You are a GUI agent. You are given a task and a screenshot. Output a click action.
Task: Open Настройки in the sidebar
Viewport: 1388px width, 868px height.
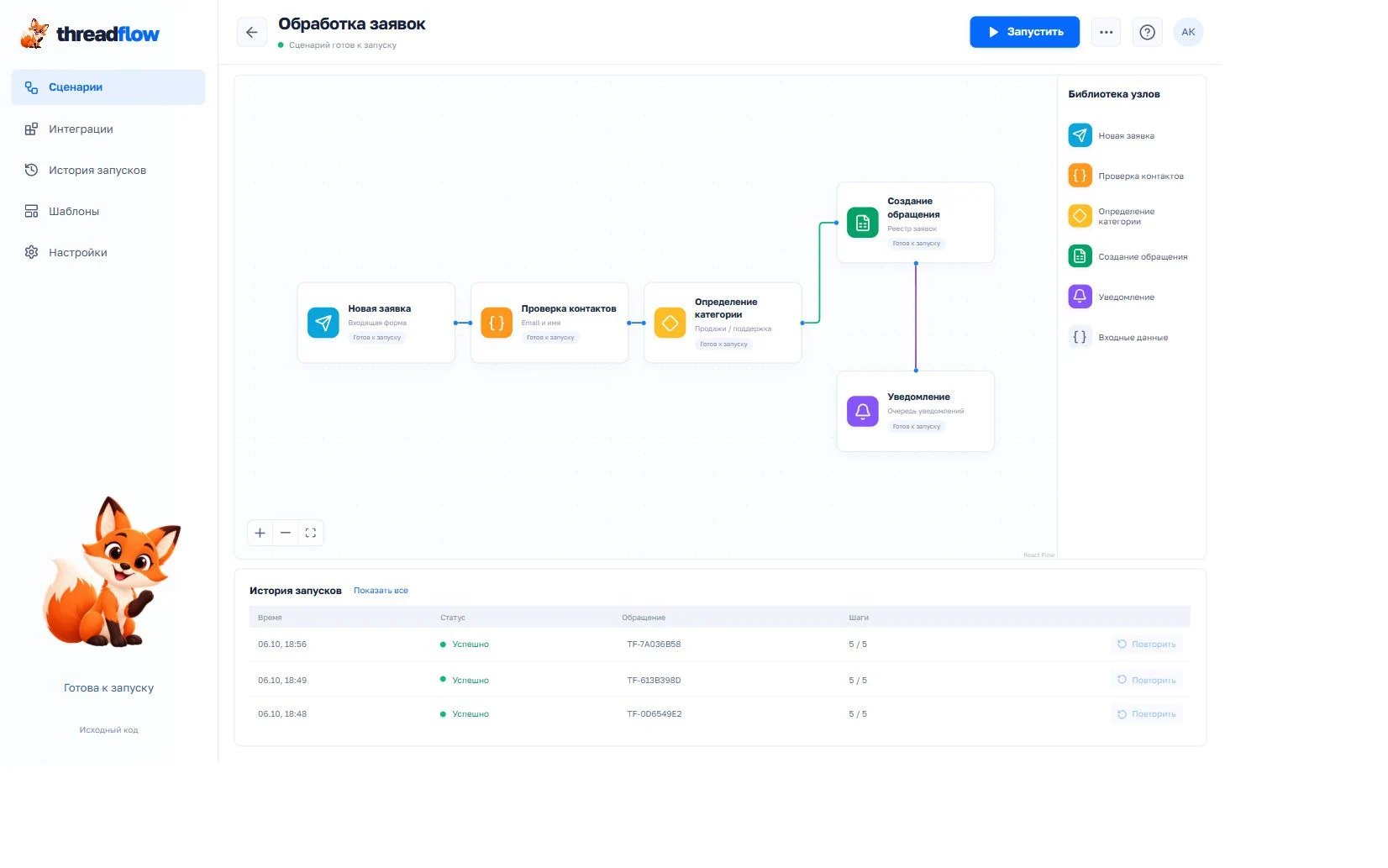point(108,252)
